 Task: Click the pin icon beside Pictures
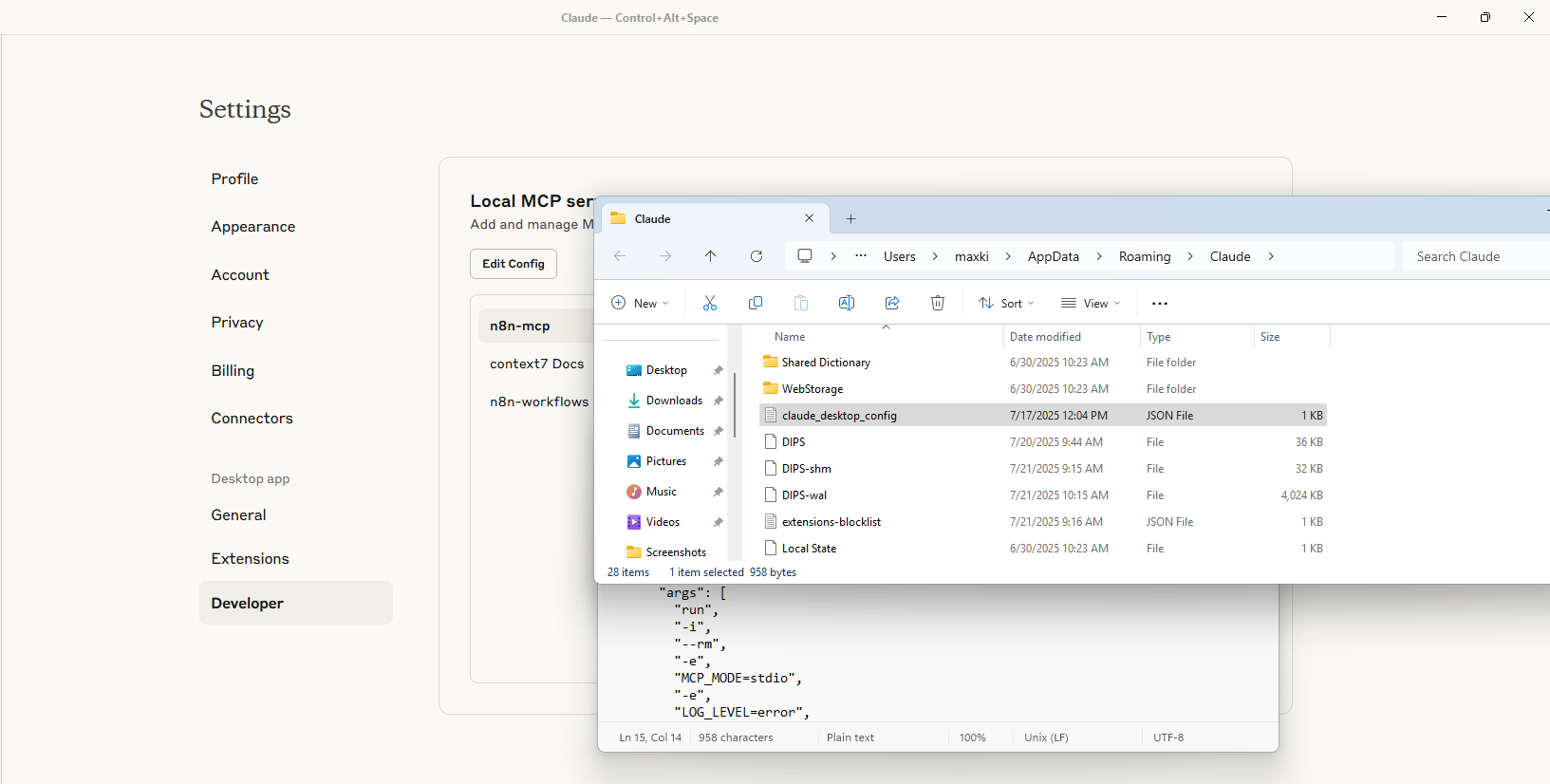(719, 461)
